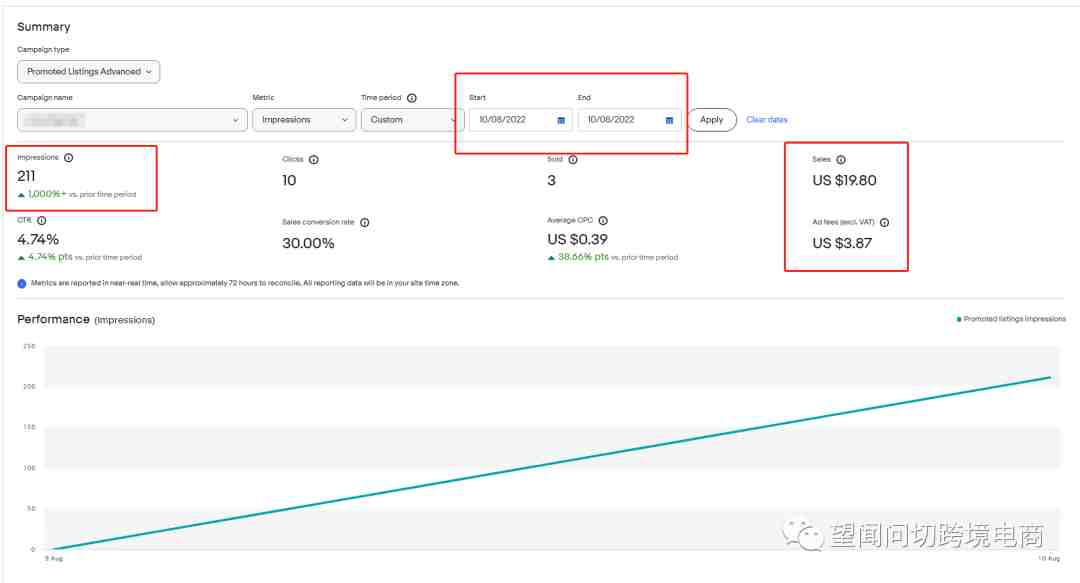1080x583 pixels.
Task: Open the Start date calendar icon
Action: click(561, 121)
